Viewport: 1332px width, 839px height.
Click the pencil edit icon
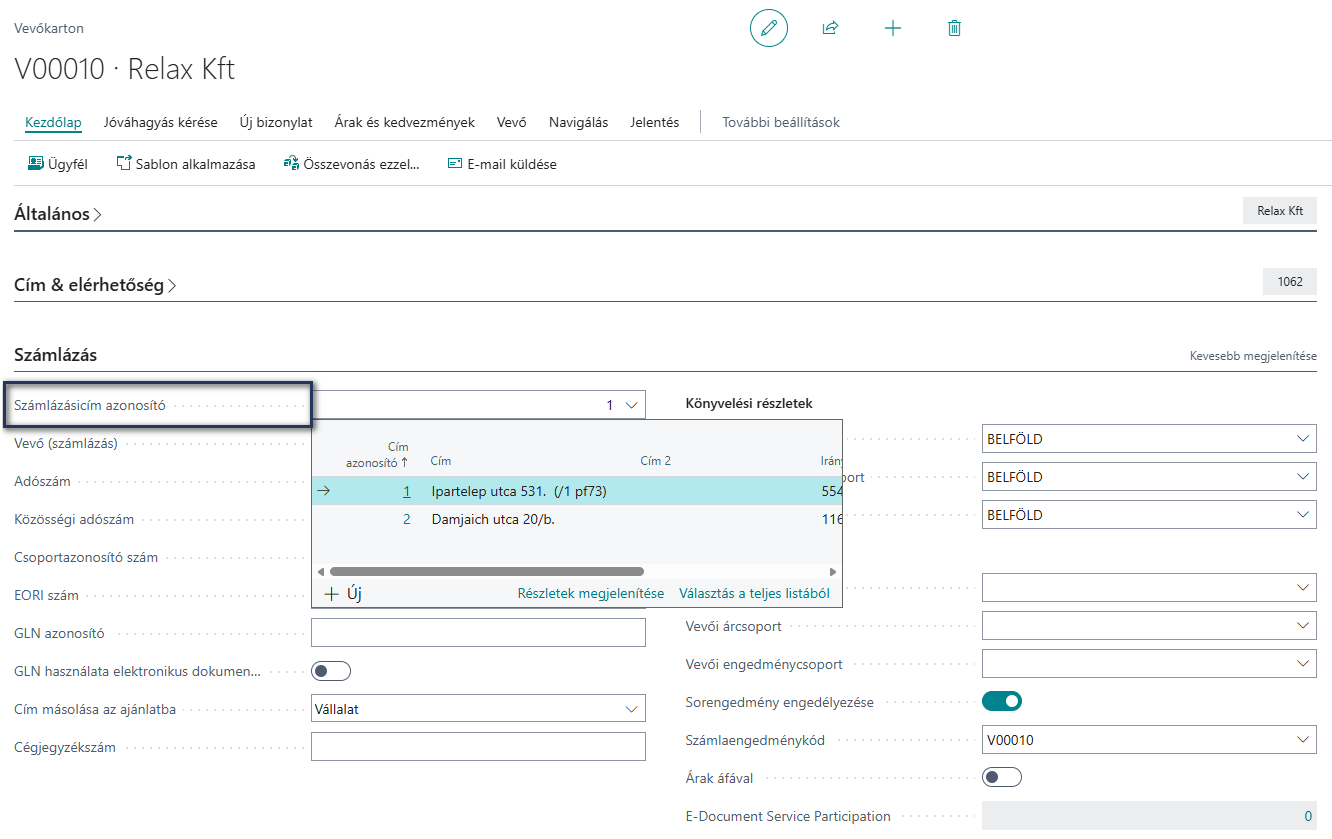pyautogui.click(x=768, y=28)
